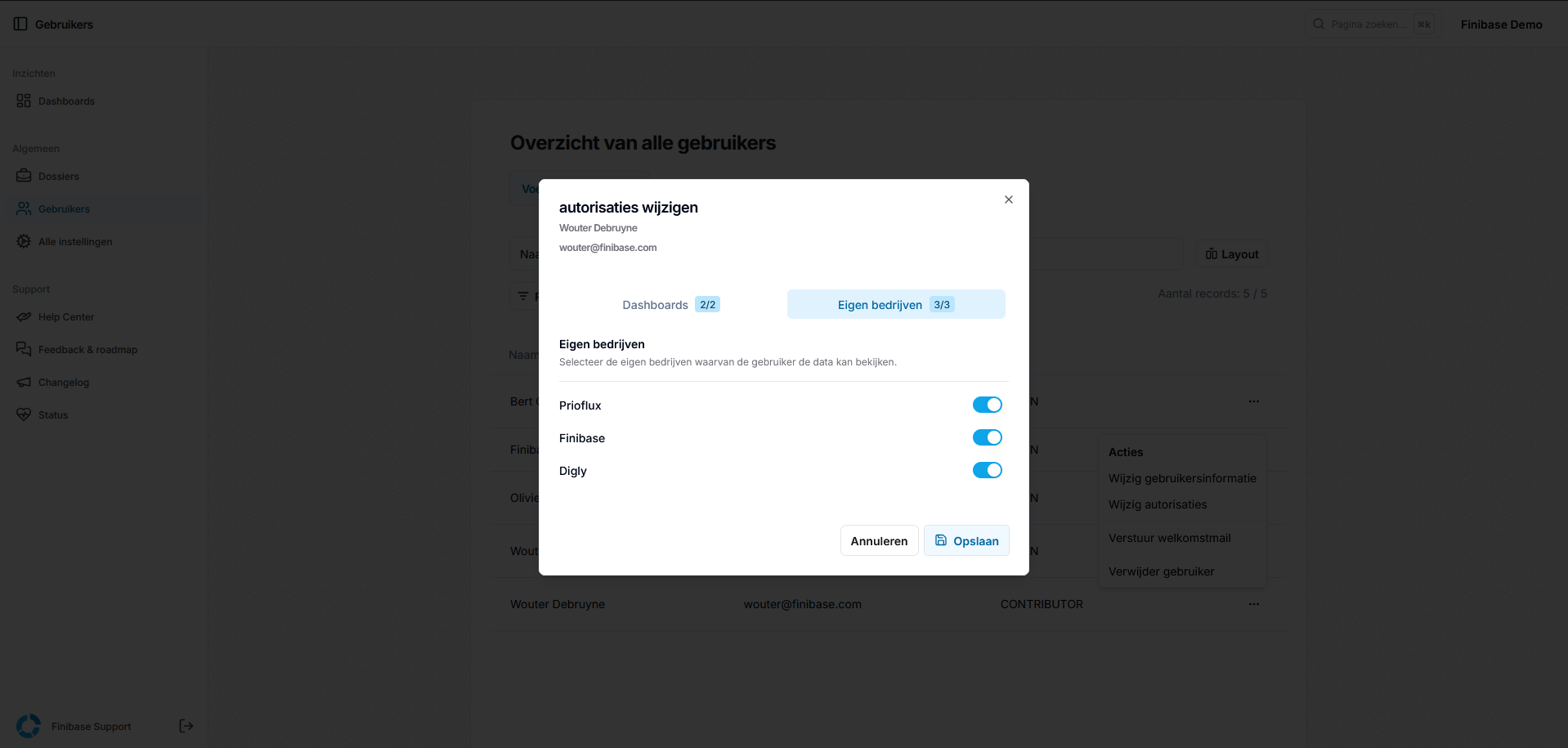Viewport: 1568px width, 748px height.
Task: Open Feedback & roadmap link
Action: 87,349
